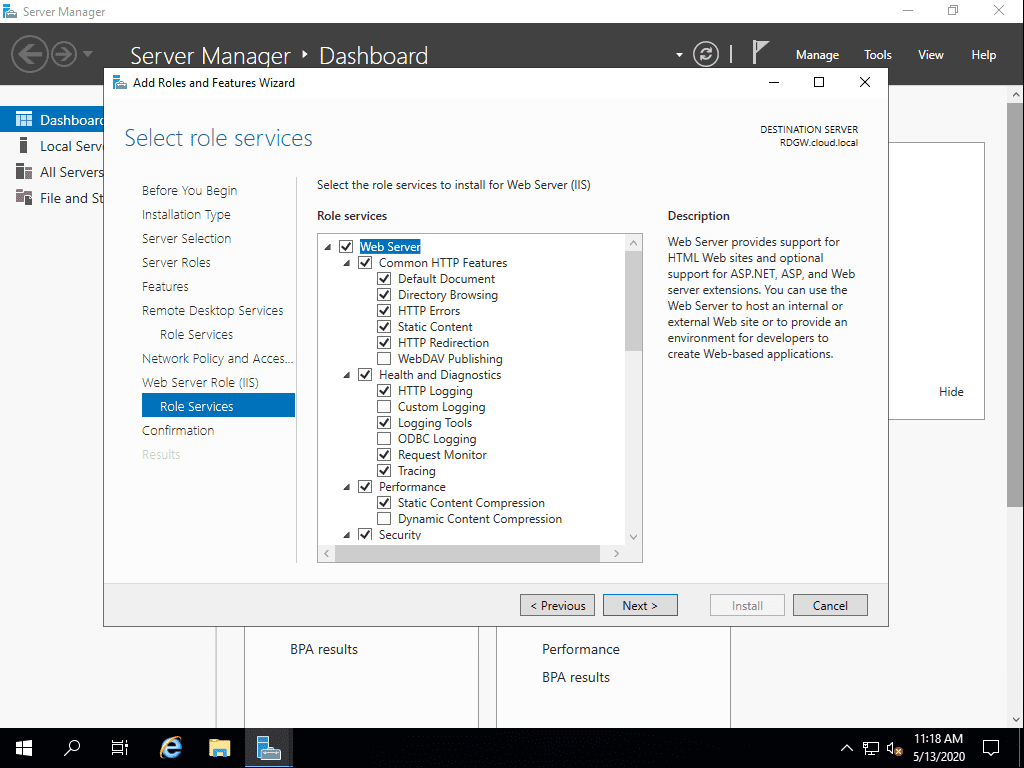The width and height of the screenshot is (1024, 768).
Task: Click the refresh icon in Server Manager
Action: point(706,55)
